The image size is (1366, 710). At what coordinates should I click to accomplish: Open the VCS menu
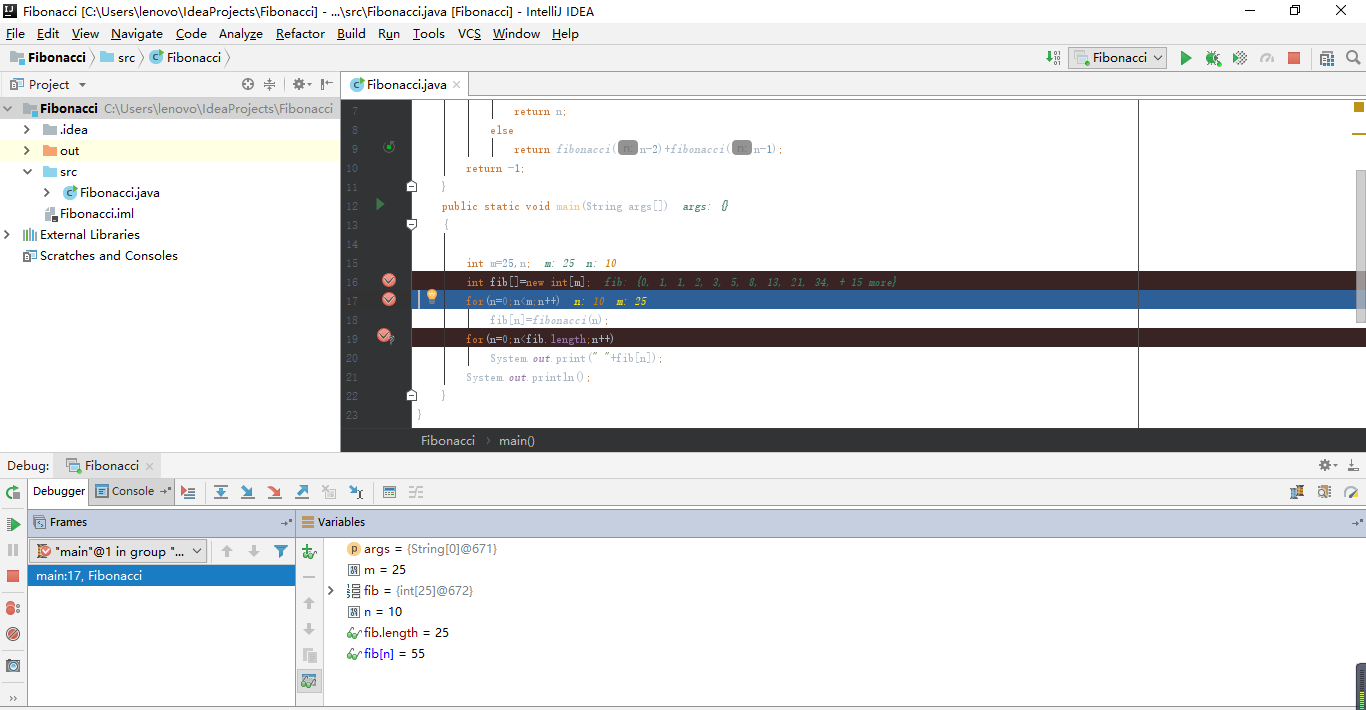[469, 33]
